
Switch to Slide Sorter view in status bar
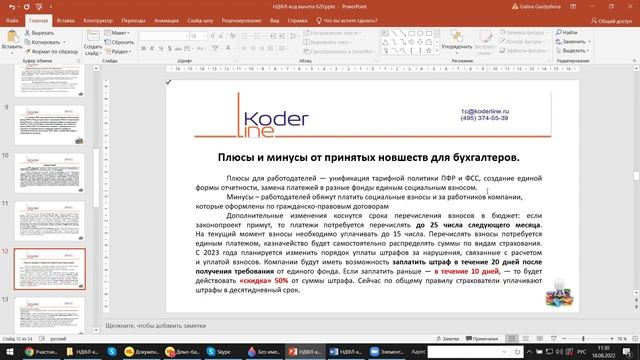point(526,339)
